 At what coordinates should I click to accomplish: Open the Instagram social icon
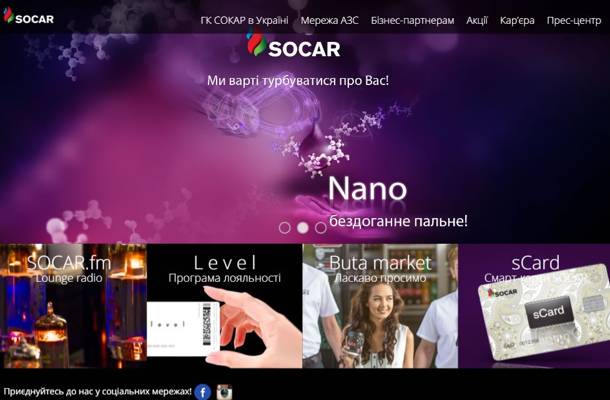pyautogui.click(x=224, y=391)
